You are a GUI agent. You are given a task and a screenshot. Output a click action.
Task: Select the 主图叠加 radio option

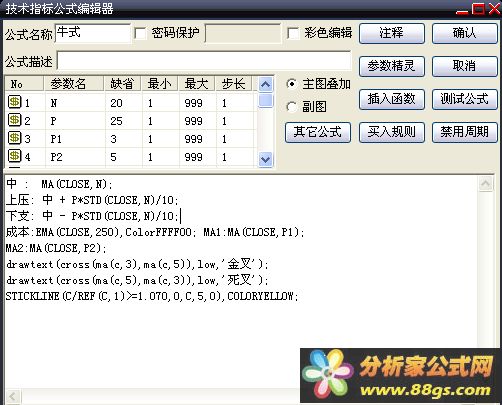pos(291,84)
